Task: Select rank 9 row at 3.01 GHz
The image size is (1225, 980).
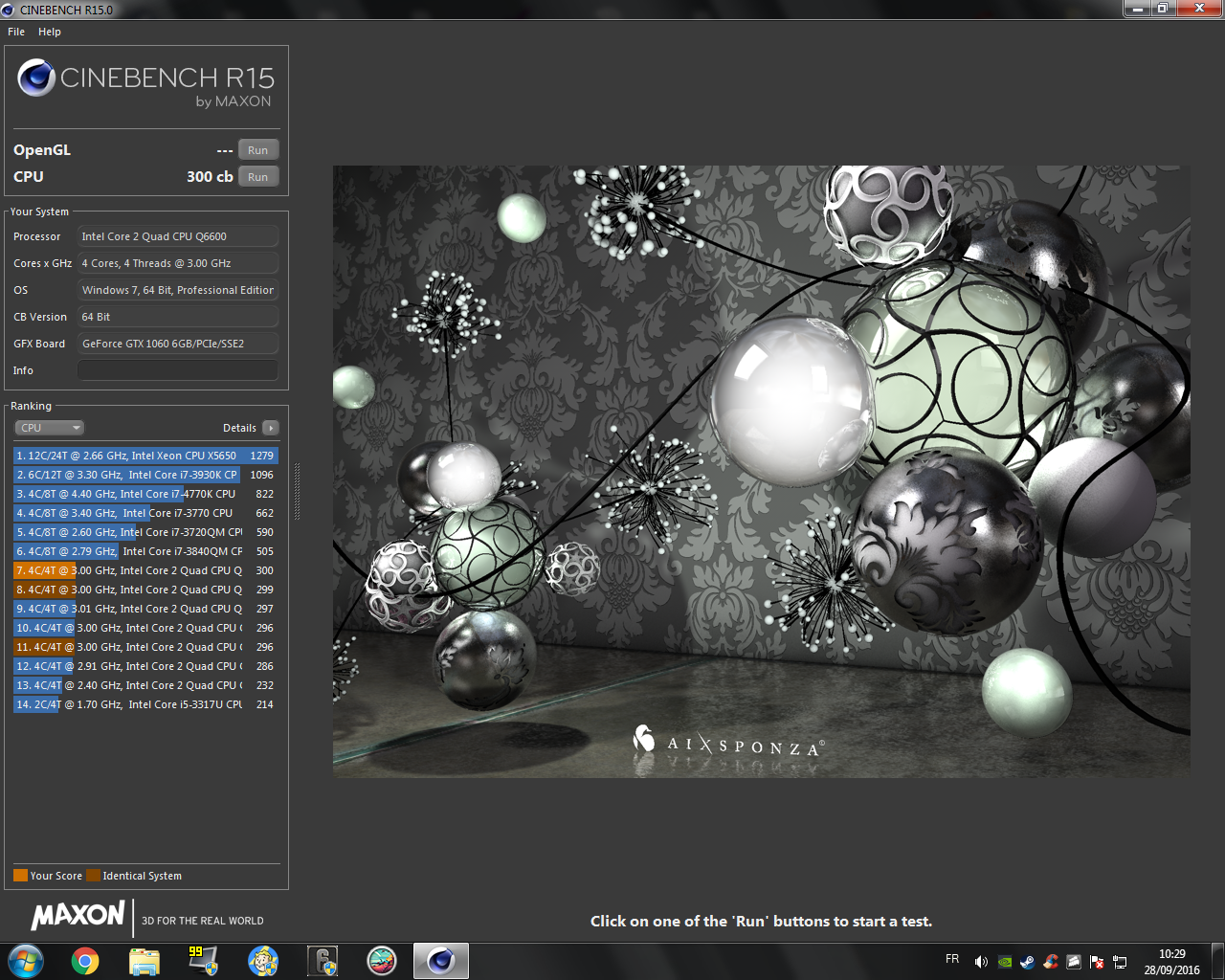Action: click(x=145, y=609)
